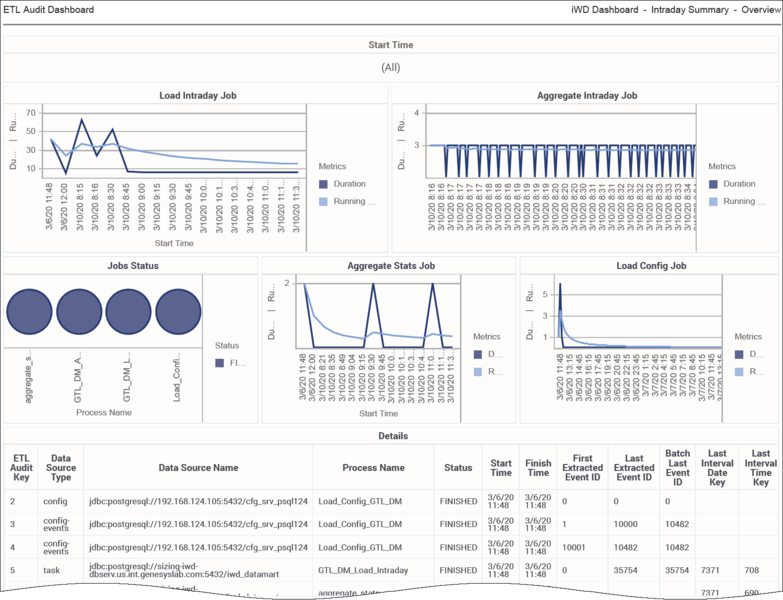The width and height of the screenshot is (783, 600).
Task: Click the Data Source Name column header
Action: coord(198,467)
